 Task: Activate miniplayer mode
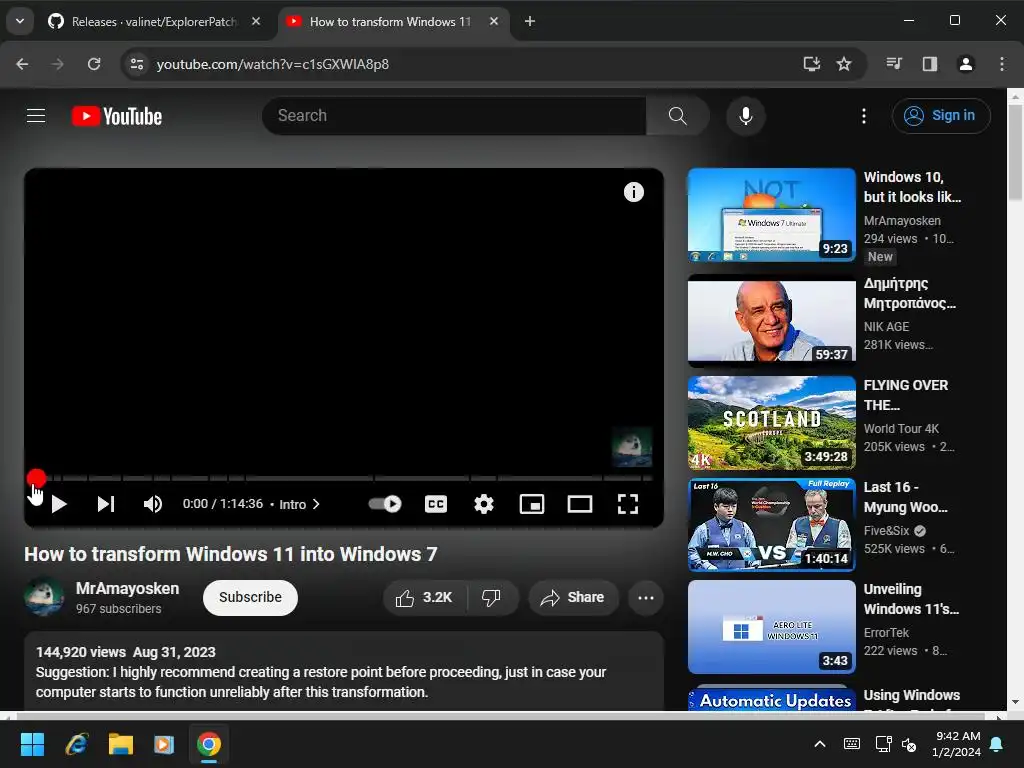point(532,504)
